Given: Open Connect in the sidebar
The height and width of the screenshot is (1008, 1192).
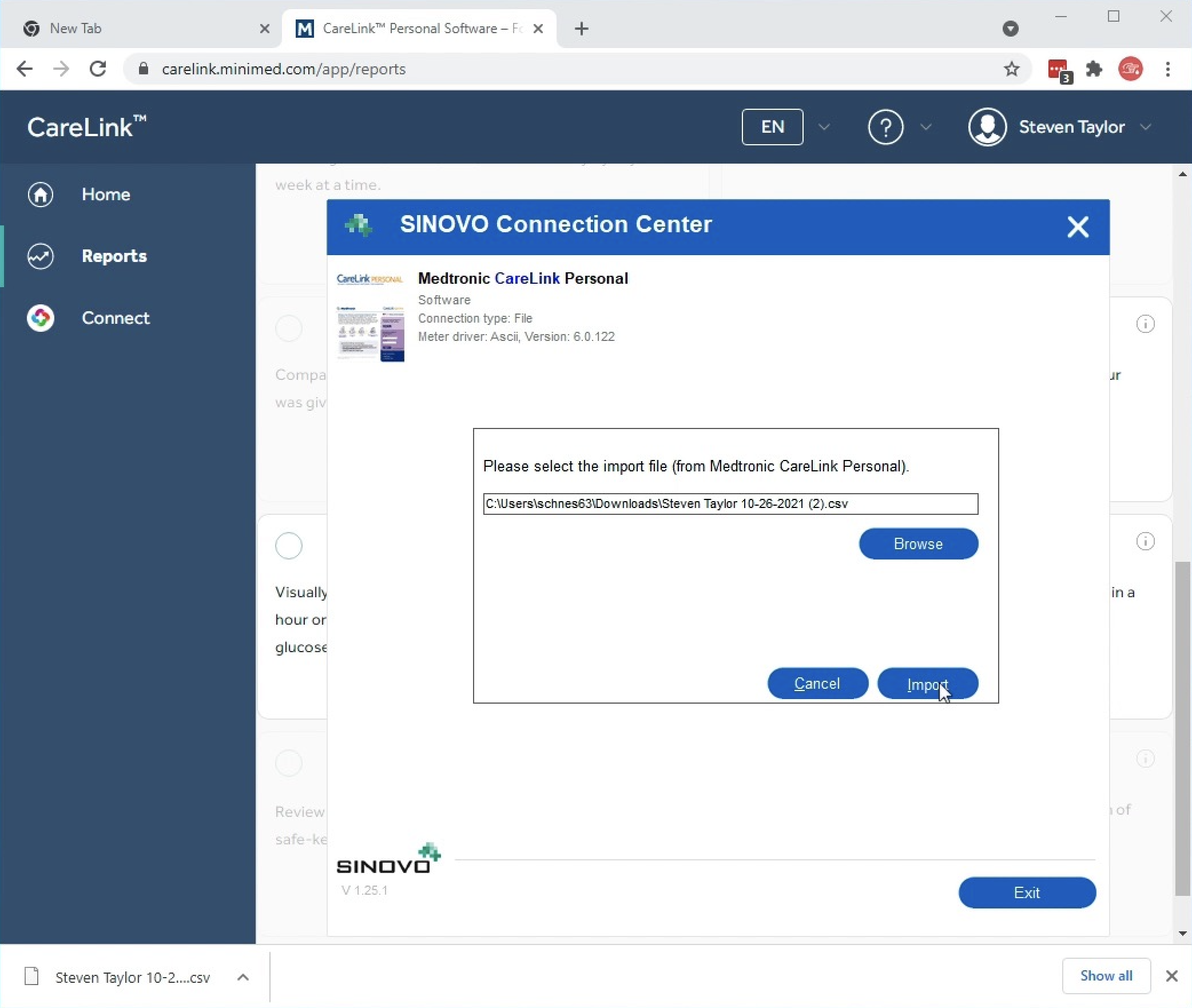Looking at the screenshot, I should (x=115, y=318).
